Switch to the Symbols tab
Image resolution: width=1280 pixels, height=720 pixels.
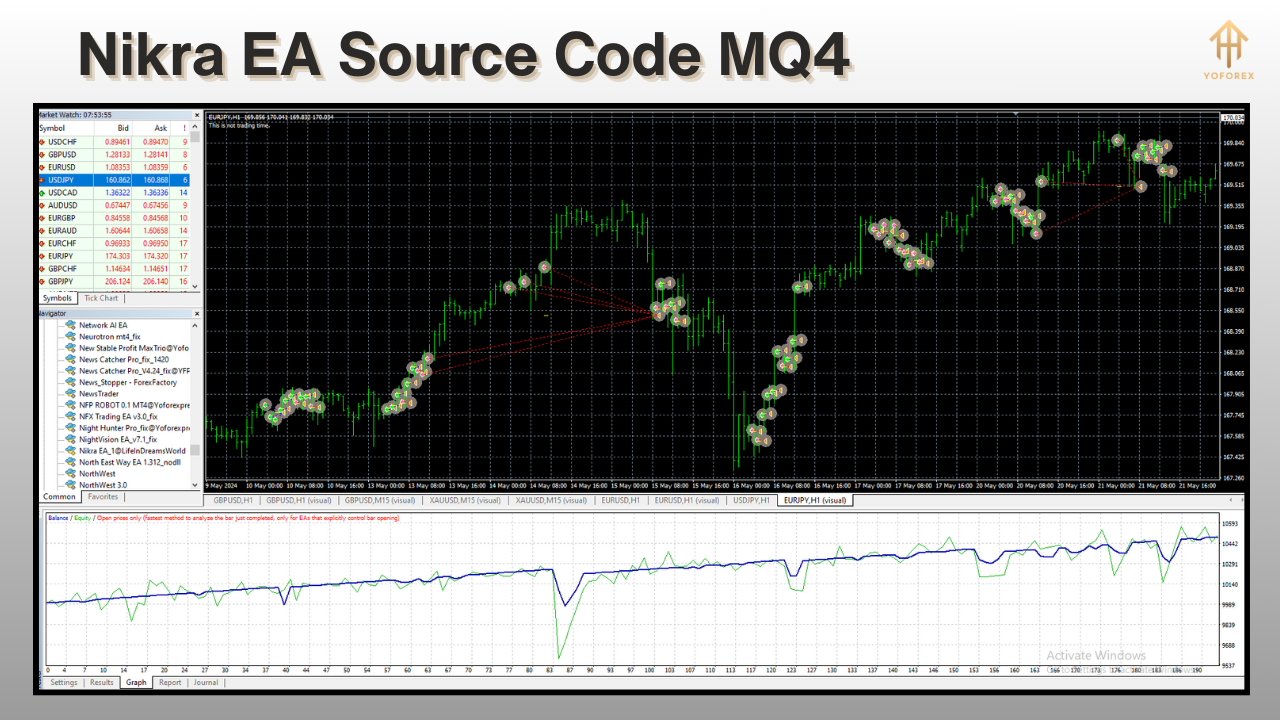pos(57,298)
